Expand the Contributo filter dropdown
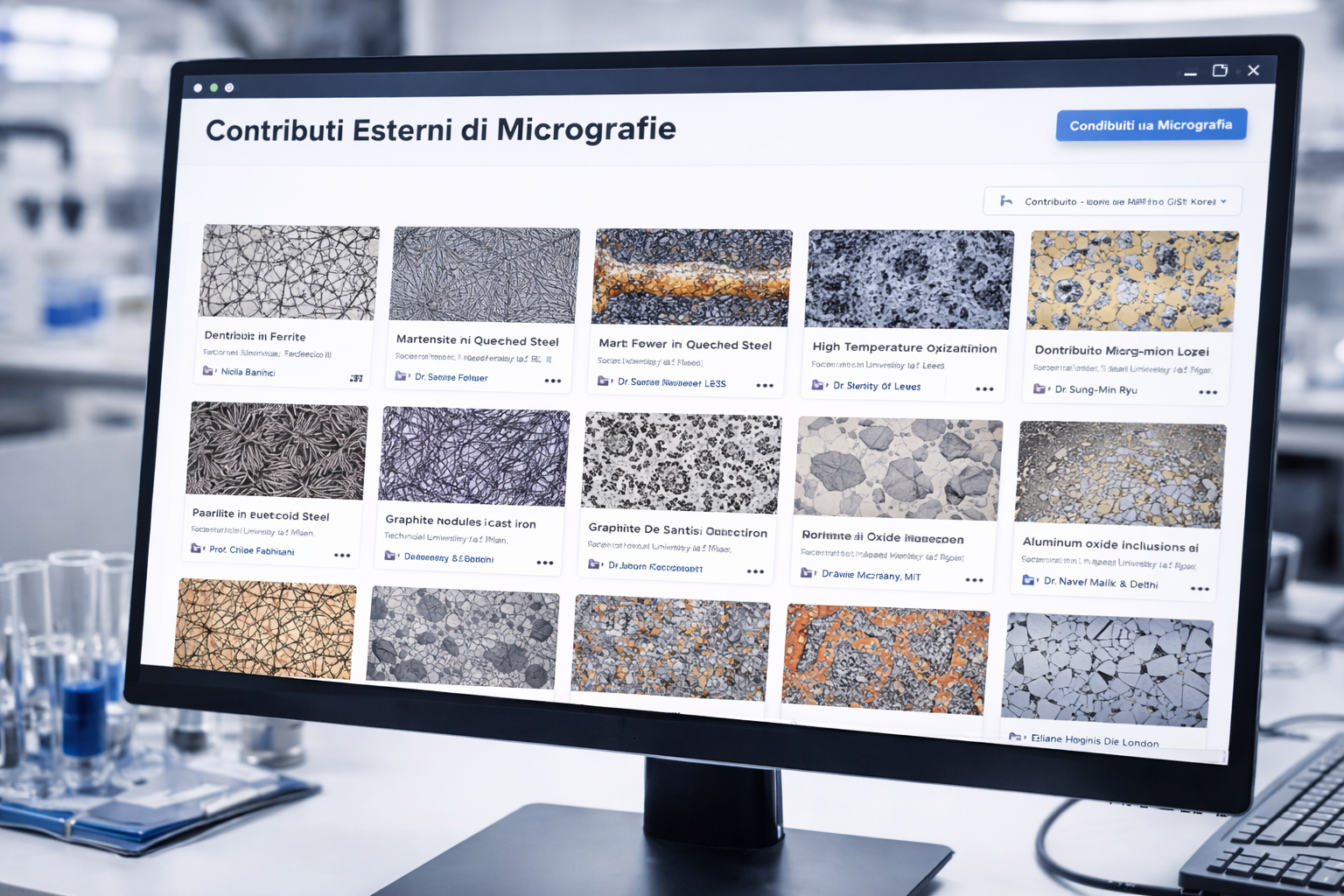The width and height of the screenshot is (1344, 896). click(x=1112, y=201)
